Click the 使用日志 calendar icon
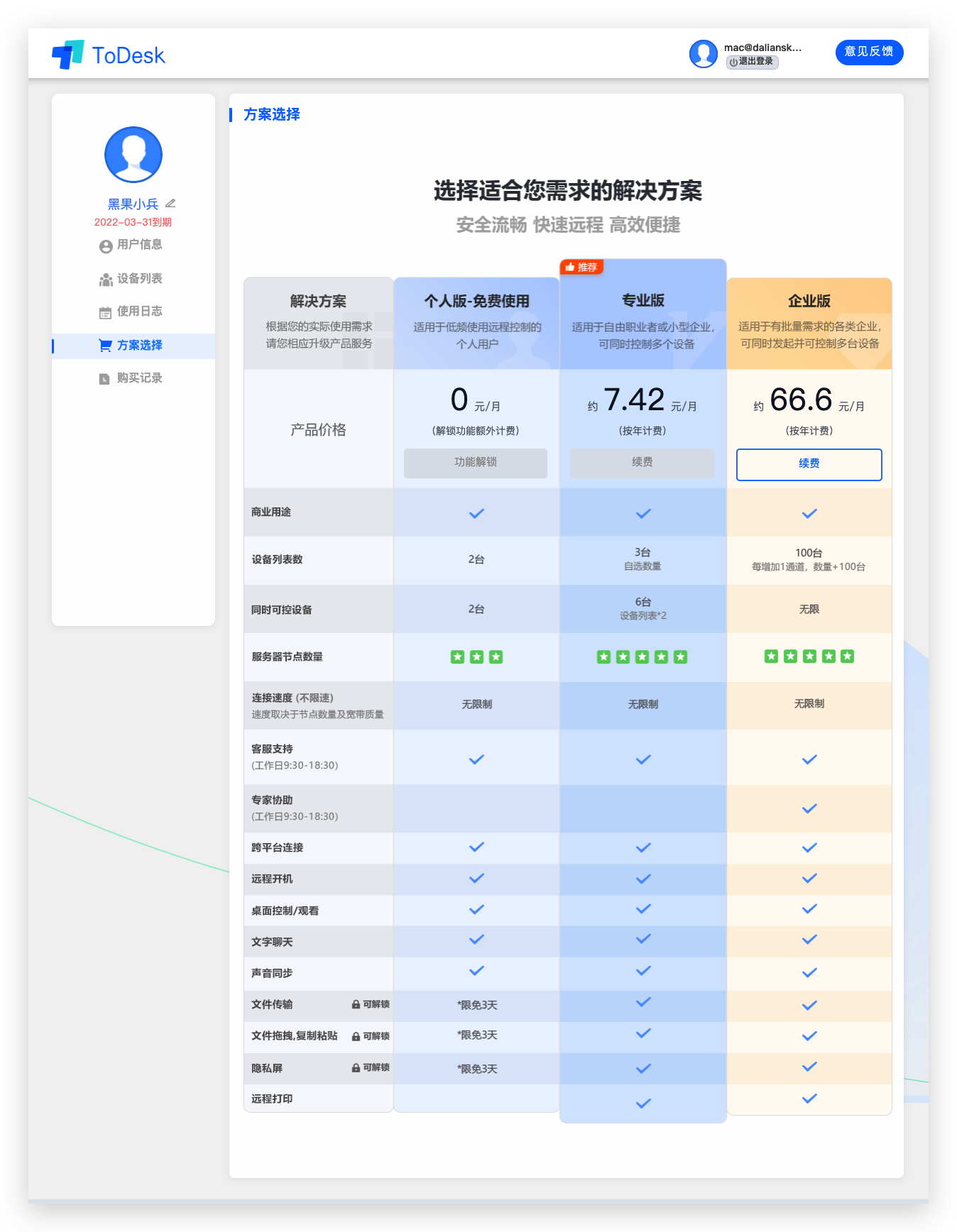This screenshot has height=1232, width=957. (x=105, y=312)
